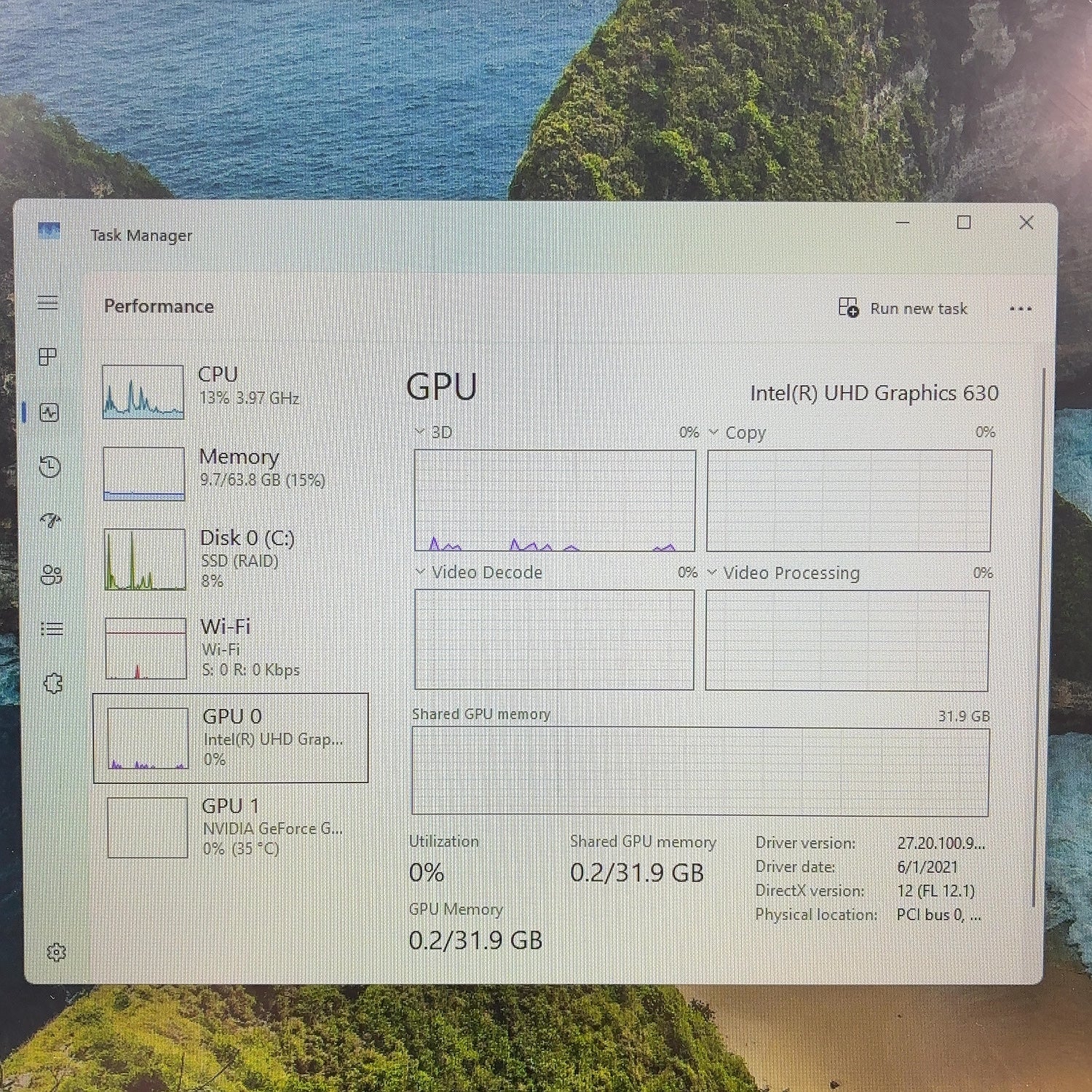
Task: Open Task Manager settings gear
Action: coord(56,952)
